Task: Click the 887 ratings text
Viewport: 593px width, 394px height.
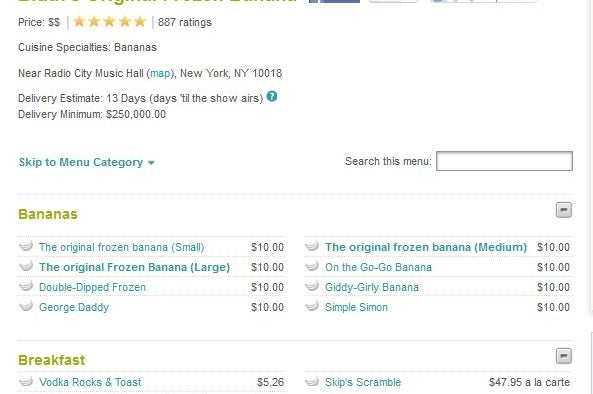Action: (185, 22)
